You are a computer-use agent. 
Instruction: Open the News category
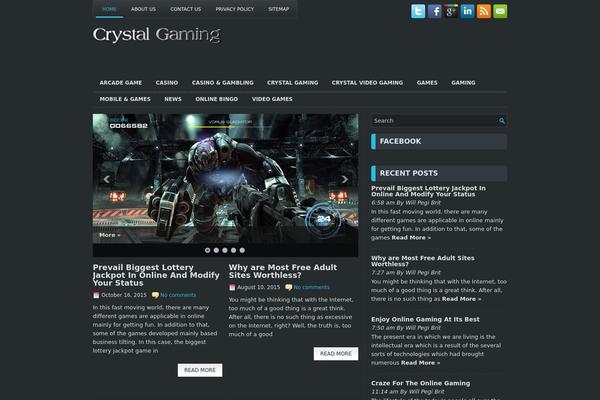click(173, 99)
